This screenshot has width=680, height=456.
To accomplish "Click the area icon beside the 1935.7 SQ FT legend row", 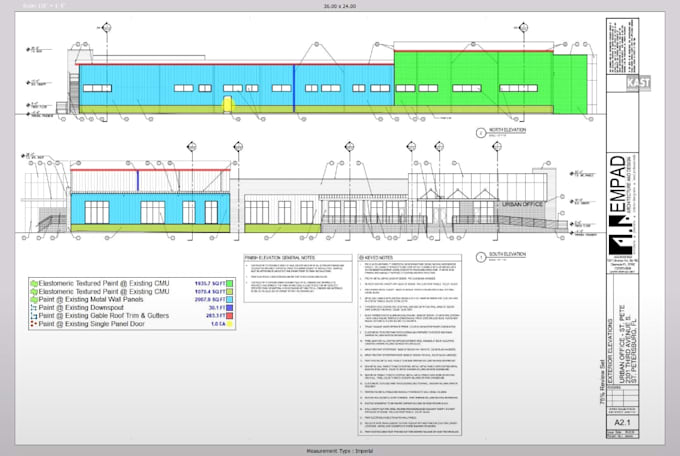I will (x=34, y=283).
